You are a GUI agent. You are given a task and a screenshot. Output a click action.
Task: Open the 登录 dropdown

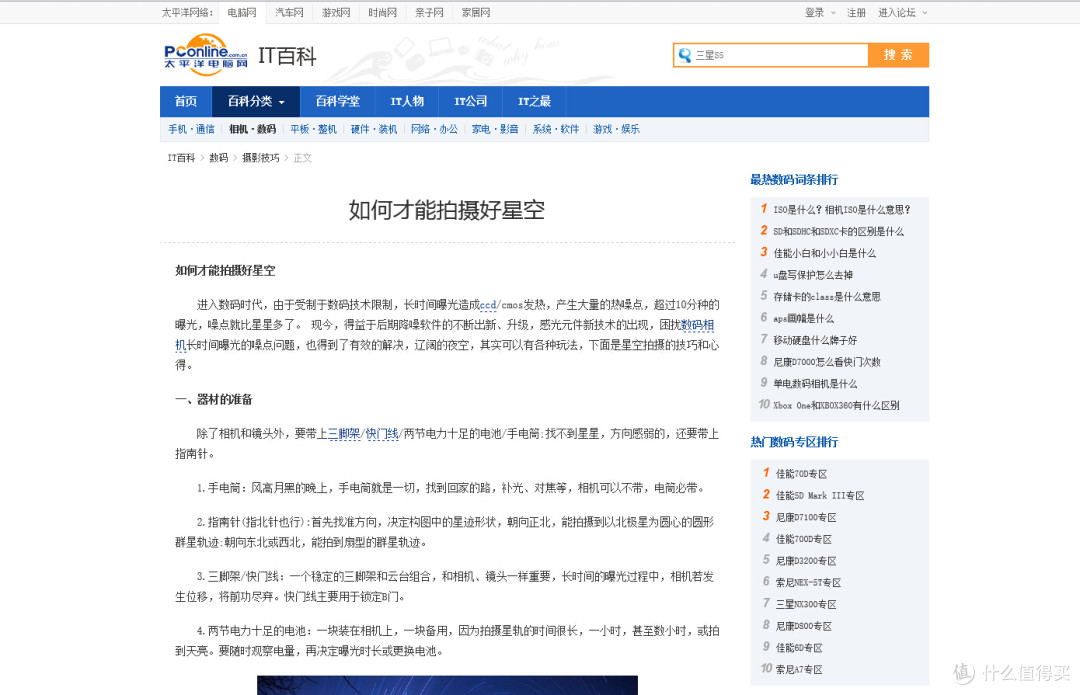coord(820,12)
